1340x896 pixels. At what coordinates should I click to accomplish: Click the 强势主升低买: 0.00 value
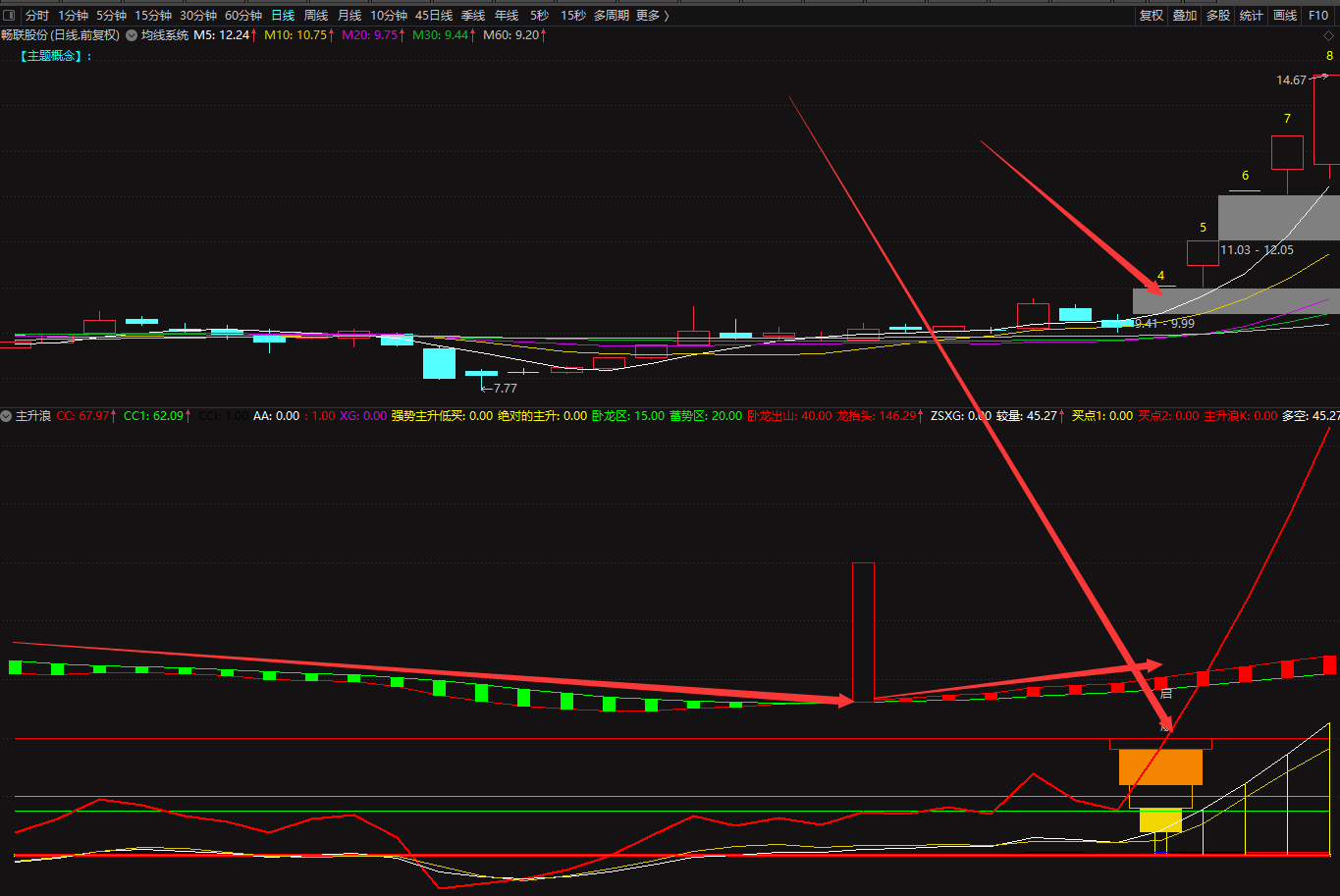click(442, 416)
